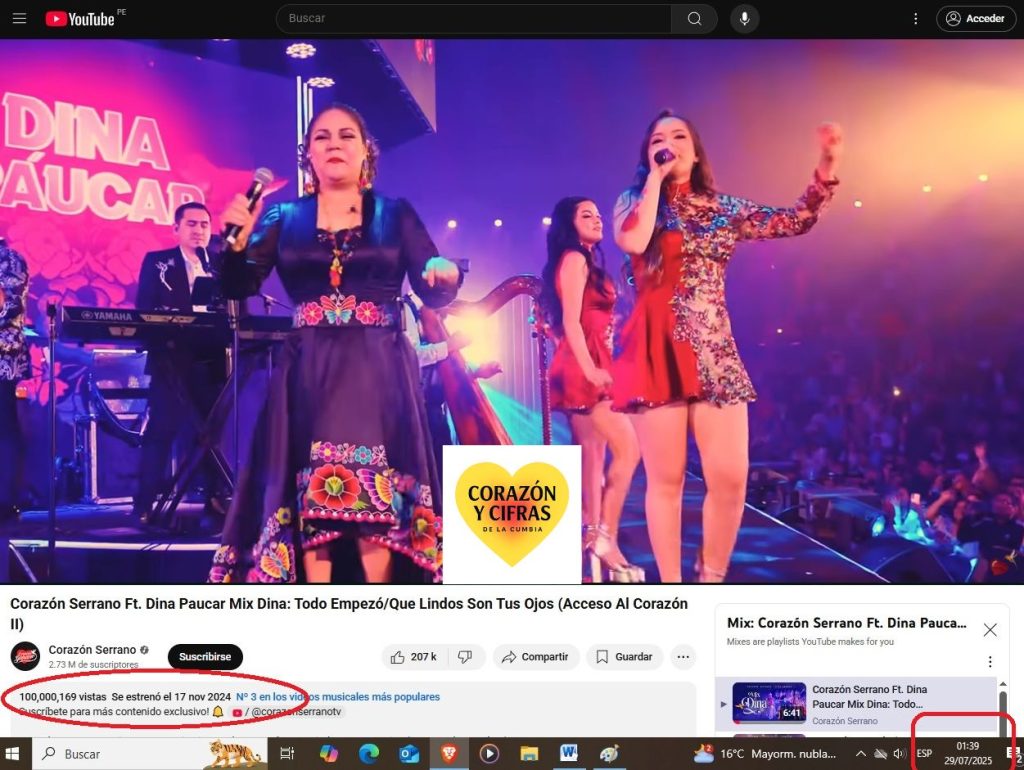Click the Acceder sign-in button

click(x=976, y=19)
